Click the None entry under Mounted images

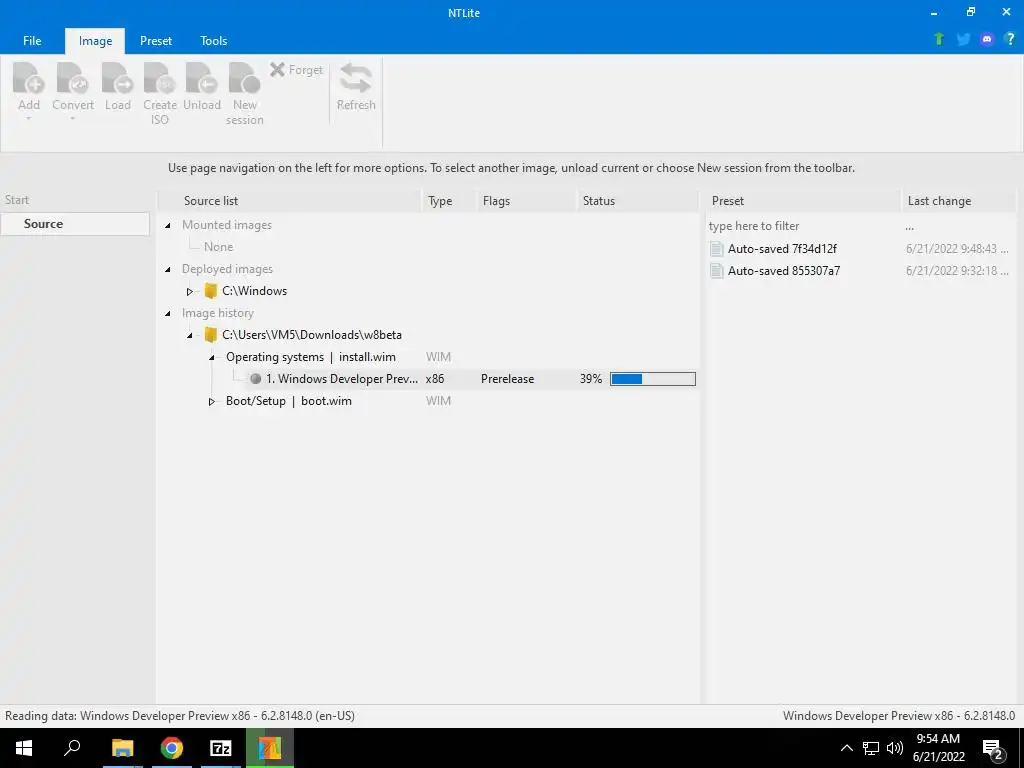point(218,247)
